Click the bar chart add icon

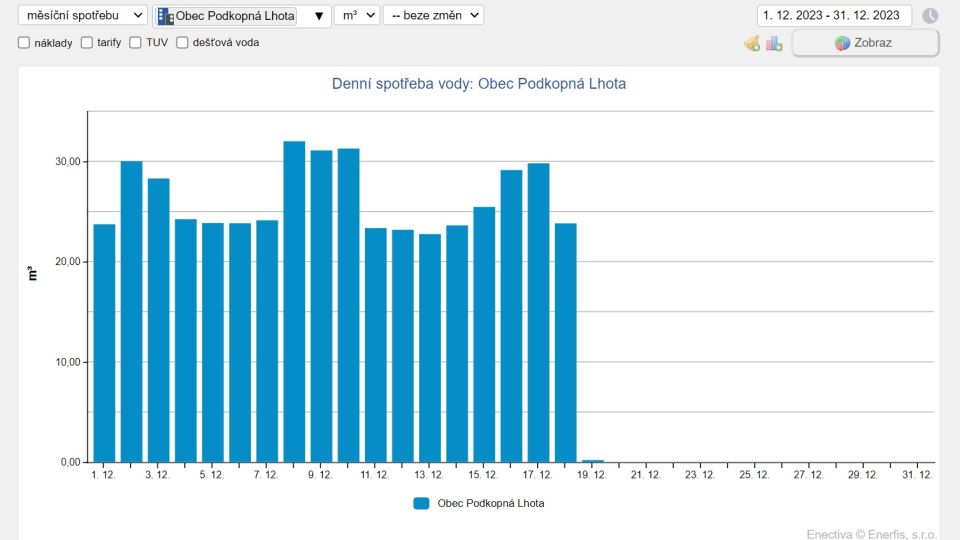[x=774, y=43]
